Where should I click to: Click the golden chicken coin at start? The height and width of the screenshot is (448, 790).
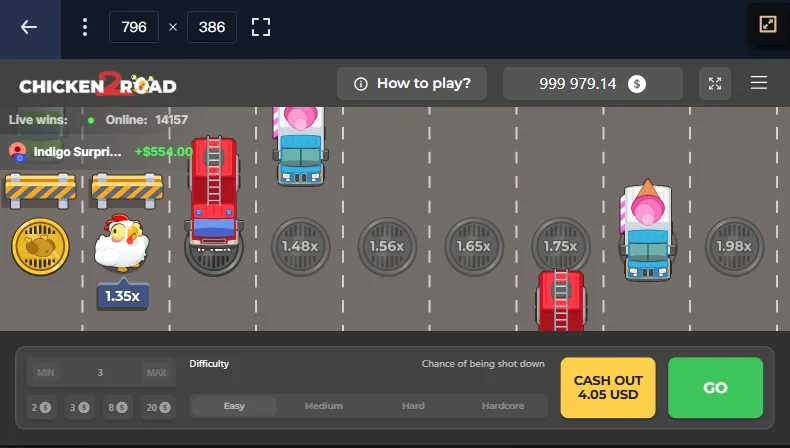(40, 246)
